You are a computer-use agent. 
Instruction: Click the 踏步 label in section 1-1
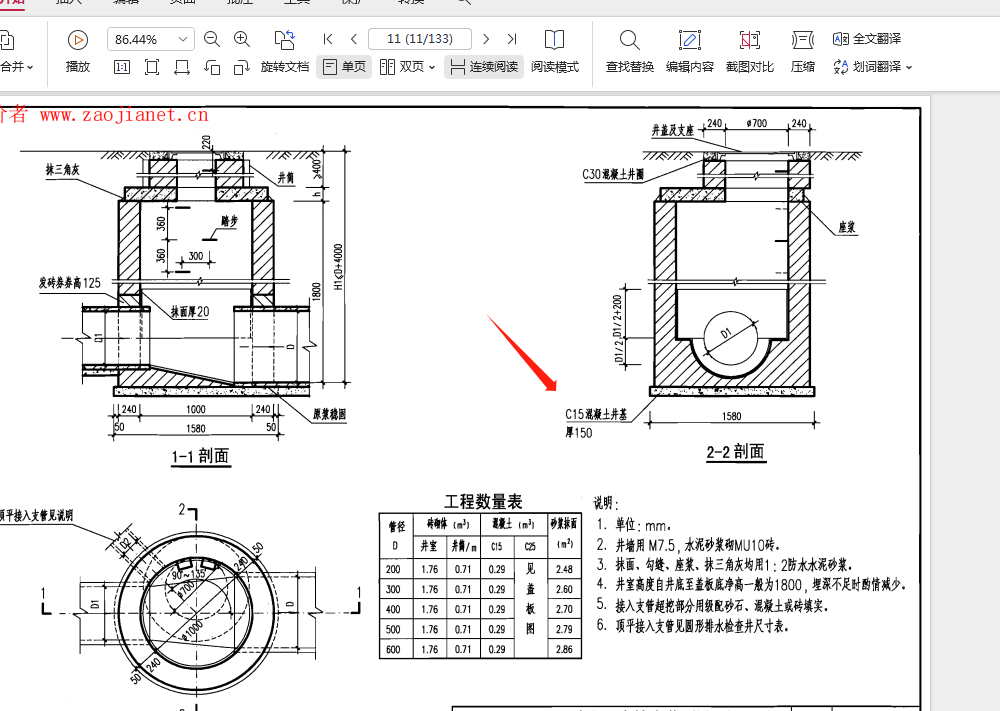point(230,221)
